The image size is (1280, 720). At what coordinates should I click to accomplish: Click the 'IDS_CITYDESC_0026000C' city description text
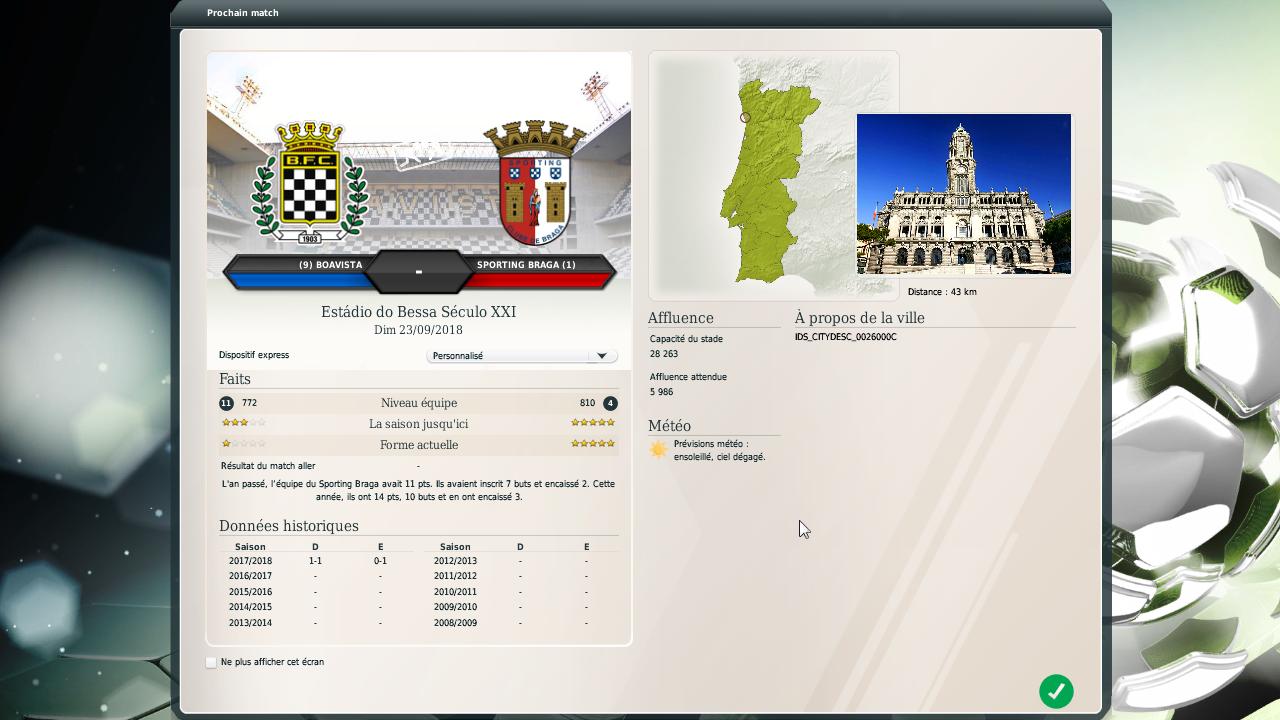(x=846, y=337)
